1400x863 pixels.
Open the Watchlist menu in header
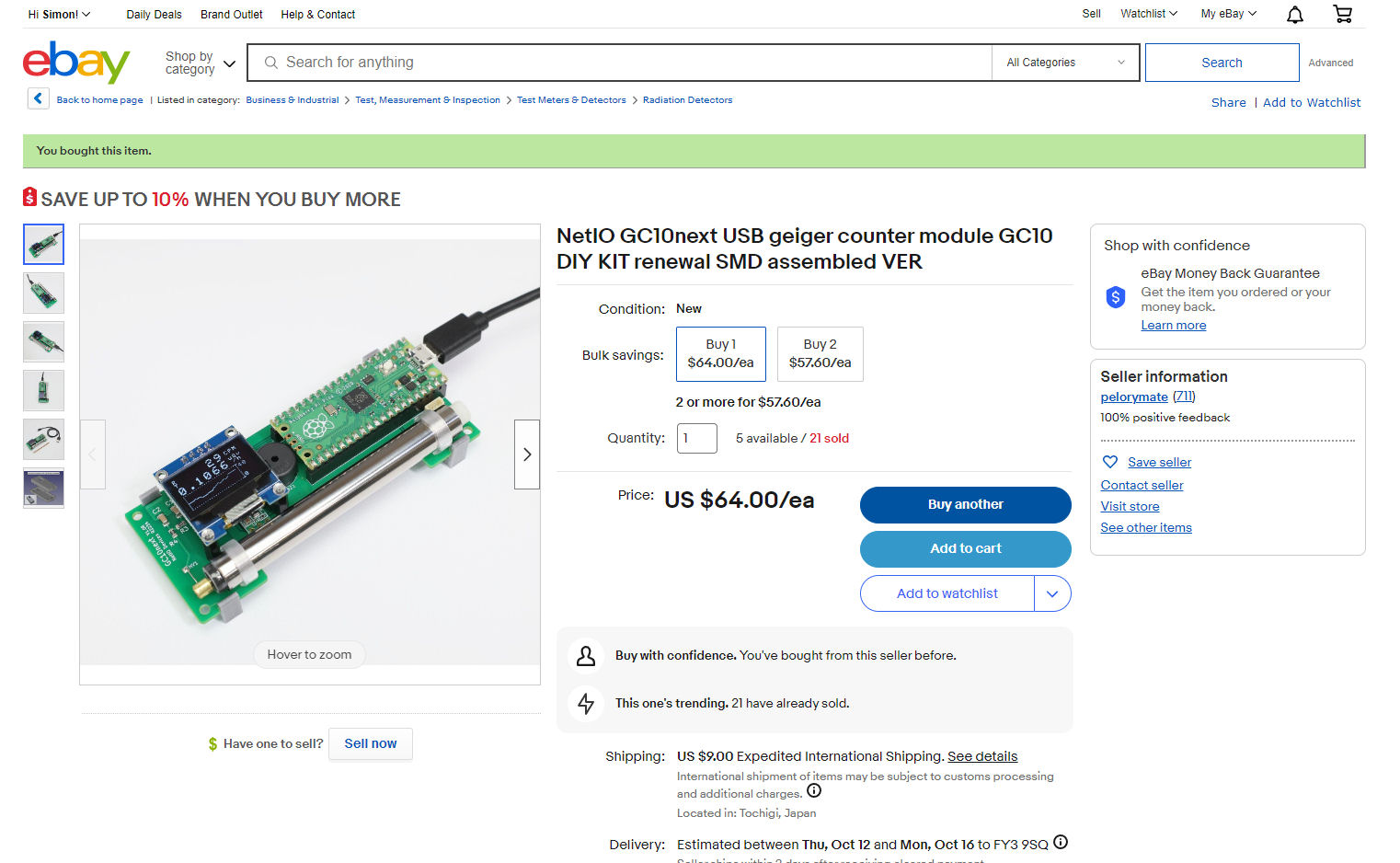[1149, 14]
